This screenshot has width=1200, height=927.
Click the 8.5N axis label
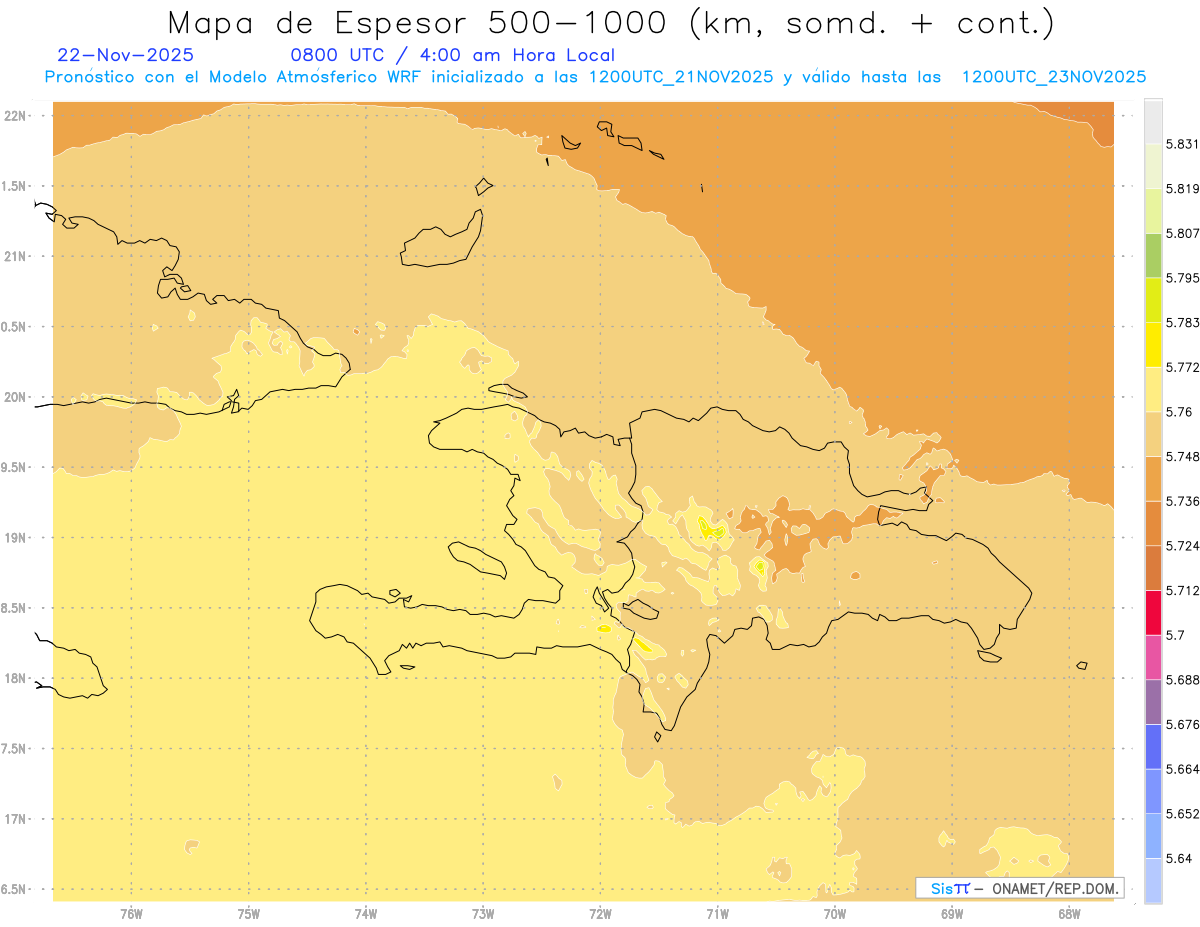coord(15,609)
